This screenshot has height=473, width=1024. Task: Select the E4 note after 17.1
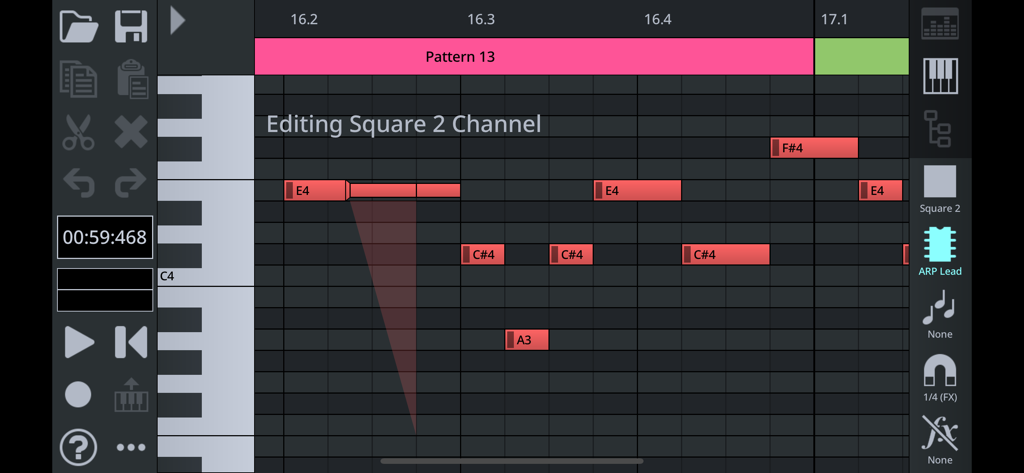point(880,191)
